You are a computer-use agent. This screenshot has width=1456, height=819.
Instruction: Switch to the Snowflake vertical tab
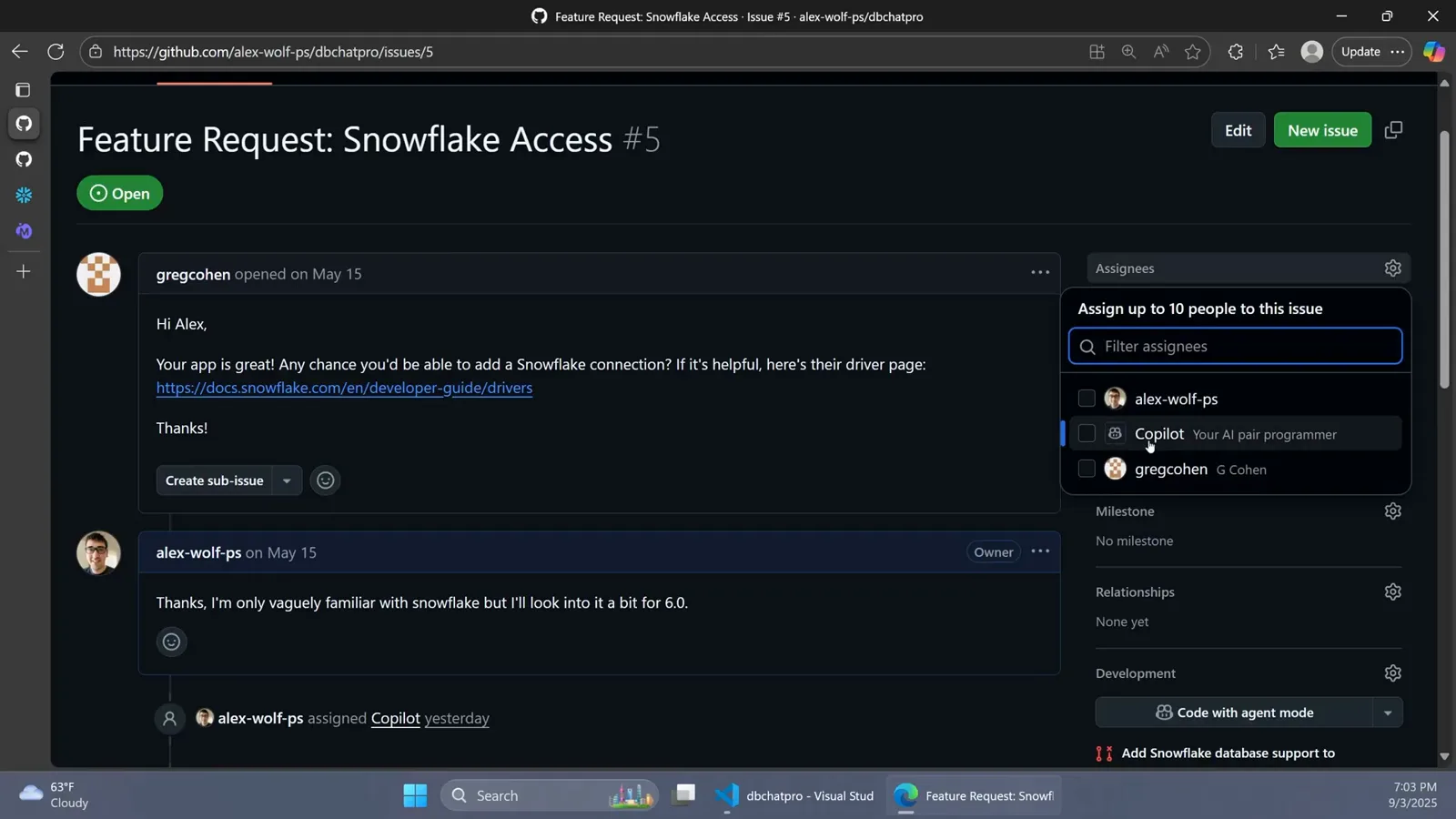[x=24, y=195]
